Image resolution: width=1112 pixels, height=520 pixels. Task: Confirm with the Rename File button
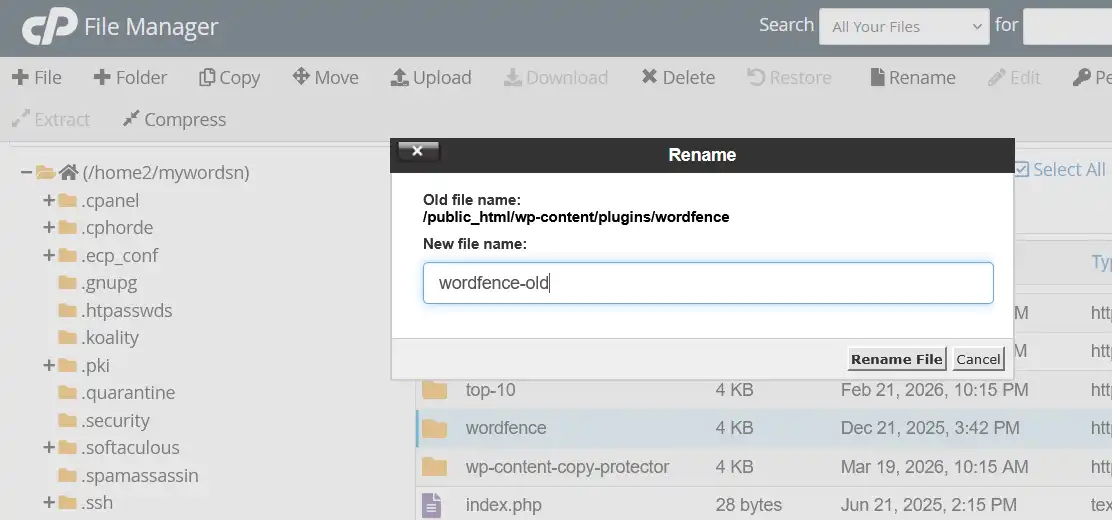pos(897,359)
